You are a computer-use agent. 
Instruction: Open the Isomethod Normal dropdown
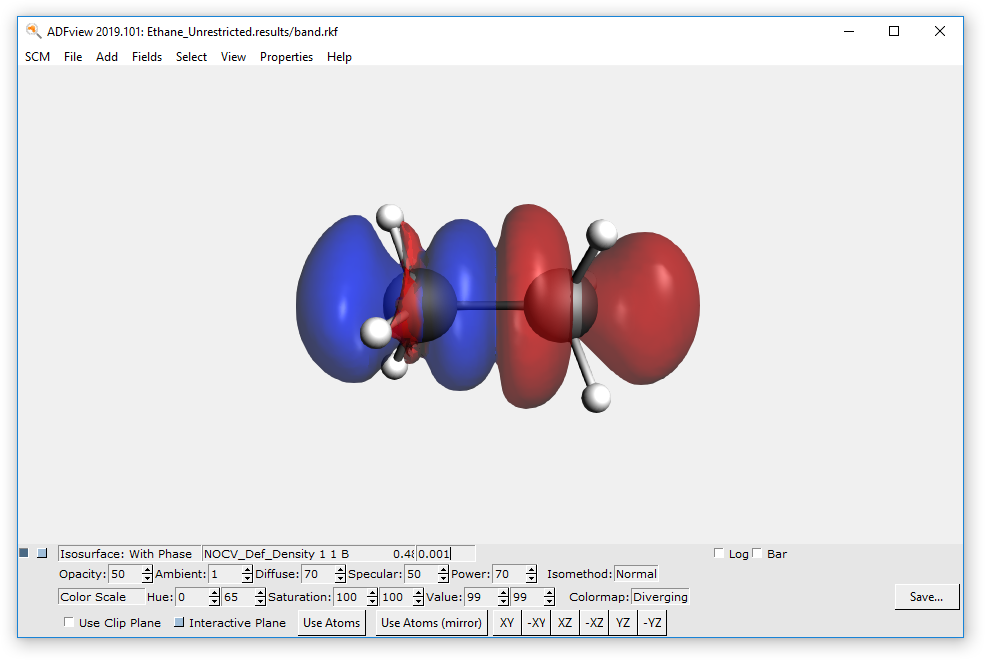coord(637,573)
